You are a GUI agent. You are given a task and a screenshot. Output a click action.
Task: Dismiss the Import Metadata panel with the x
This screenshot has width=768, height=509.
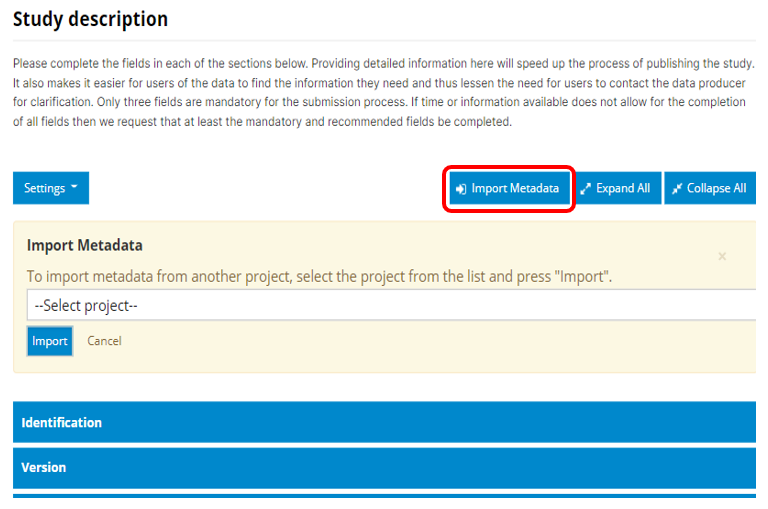[722, 256]
